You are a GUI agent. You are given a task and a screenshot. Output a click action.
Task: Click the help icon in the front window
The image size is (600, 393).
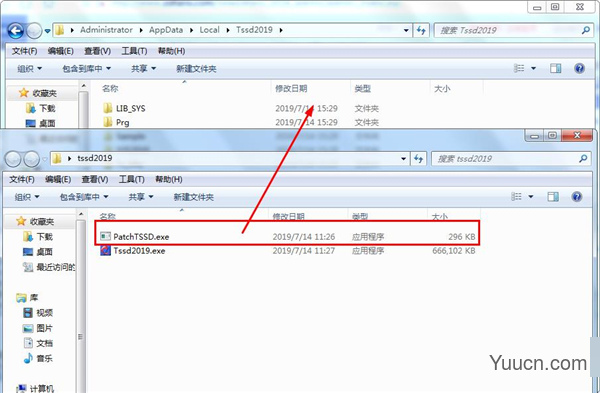577,196
